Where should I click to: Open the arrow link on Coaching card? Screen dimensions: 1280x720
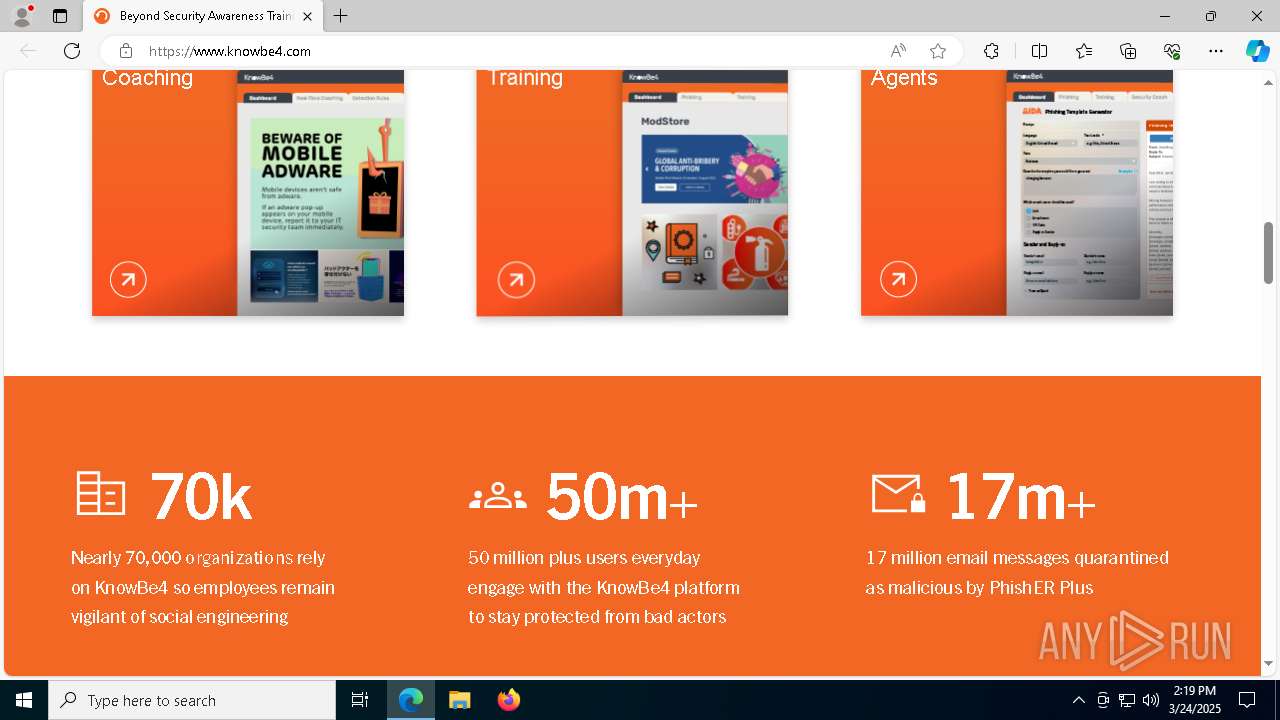128,280
